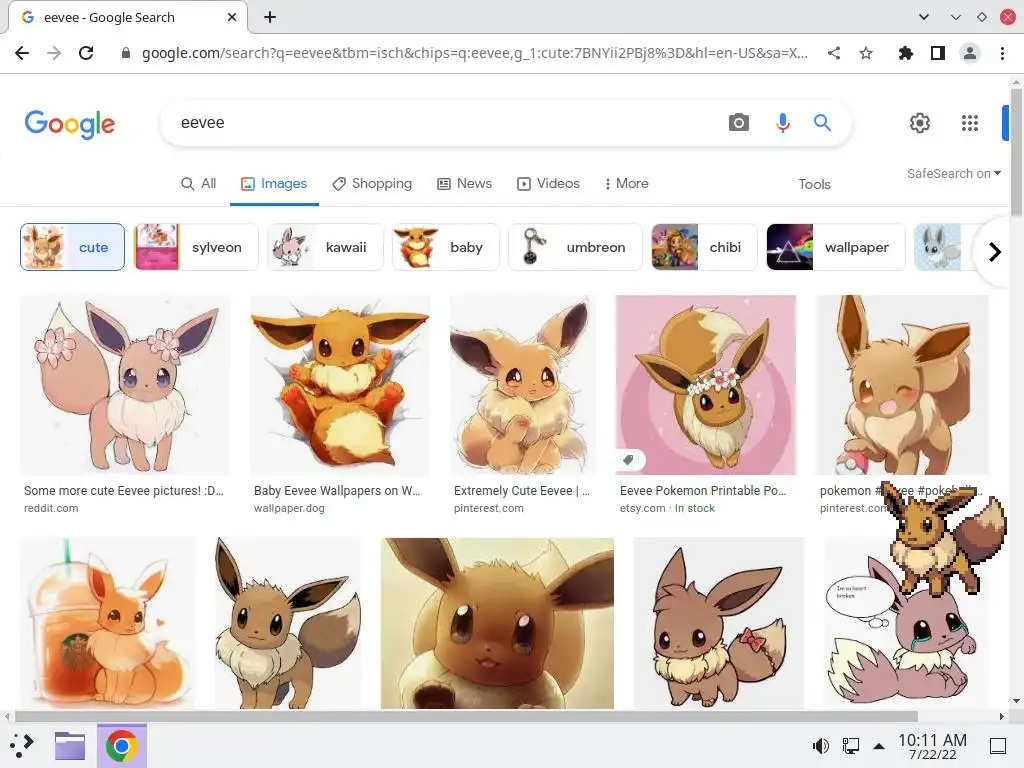Search by image with the camera icon
This screenshot has height=768, width=1024.
(x=739, y=122)
